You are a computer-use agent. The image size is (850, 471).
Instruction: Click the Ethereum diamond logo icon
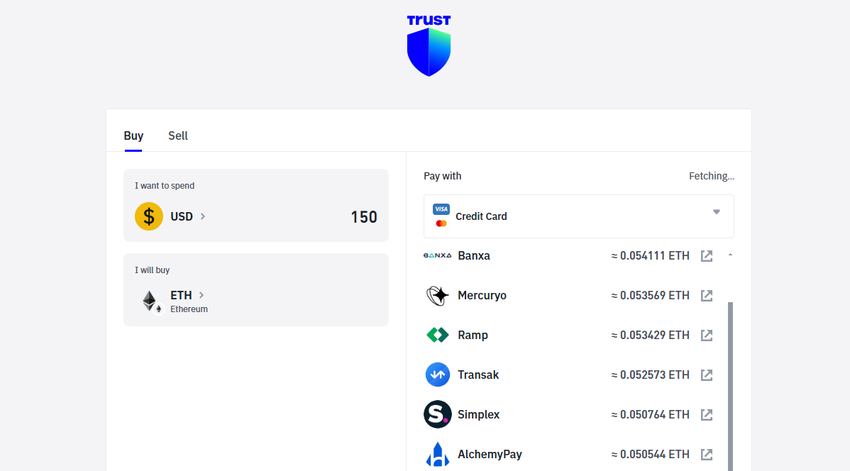151,301
